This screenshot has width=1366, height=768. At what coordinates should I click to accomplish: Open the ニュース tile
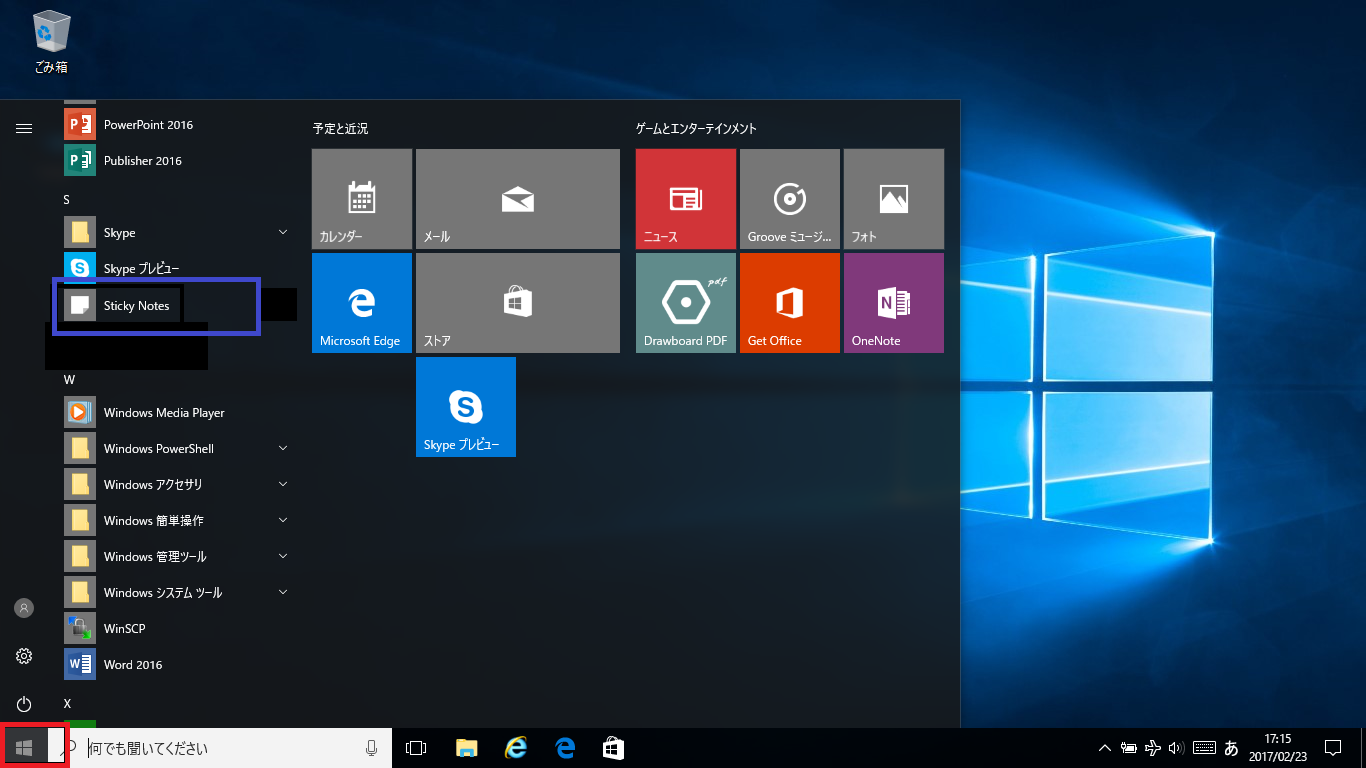point(686,199)
